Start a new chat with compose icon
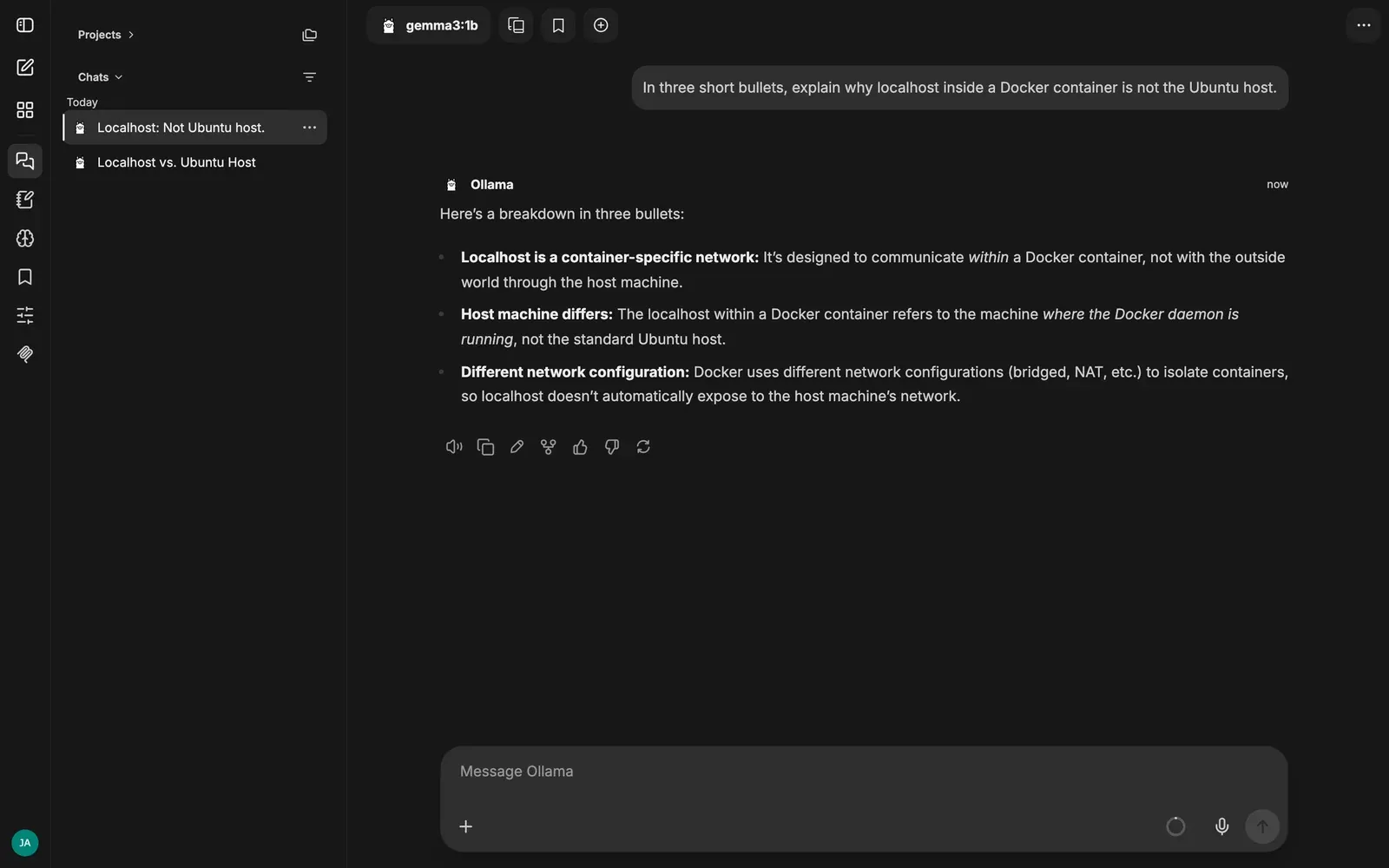 [25, 67]
